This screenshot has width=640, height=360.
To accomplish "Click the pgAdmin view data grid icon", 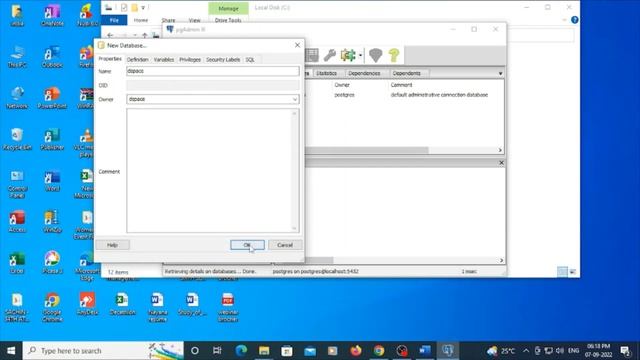I will (312, 55).
